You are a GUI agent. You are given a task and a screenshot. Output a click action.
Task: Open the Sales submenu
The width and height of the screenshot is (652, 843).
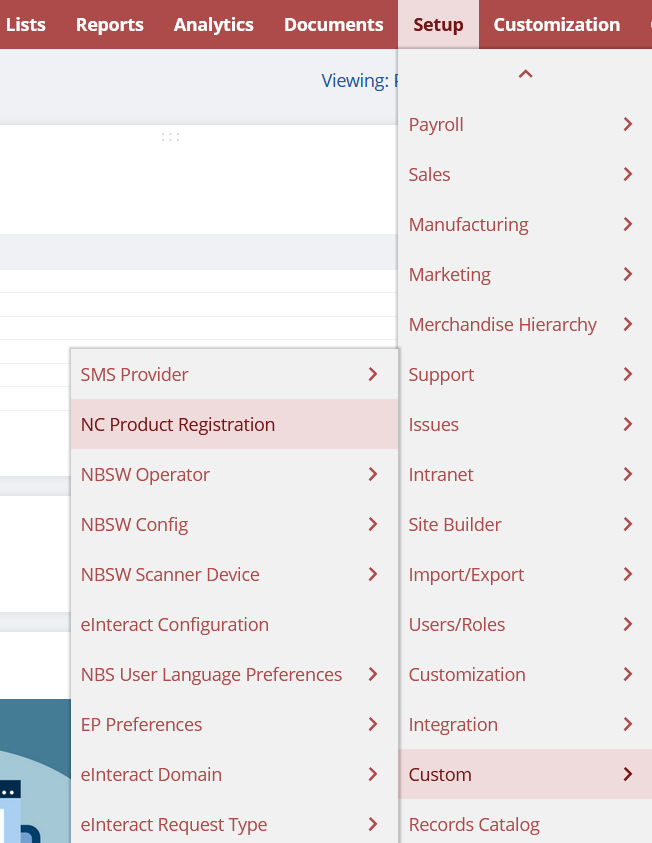(430, 174)
